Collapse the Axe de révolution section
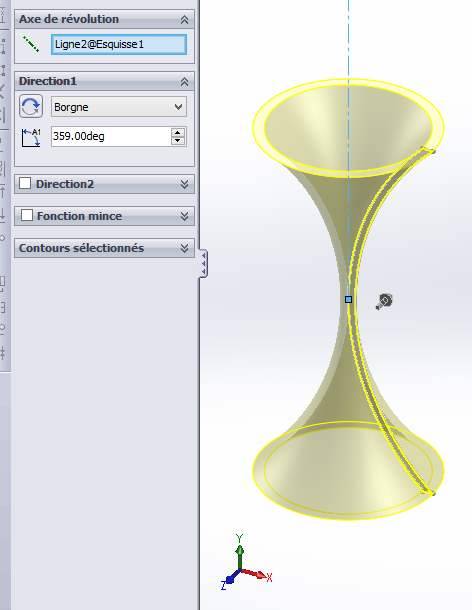The height and width of the screenshot is (610, 472). tap(184, 19)
